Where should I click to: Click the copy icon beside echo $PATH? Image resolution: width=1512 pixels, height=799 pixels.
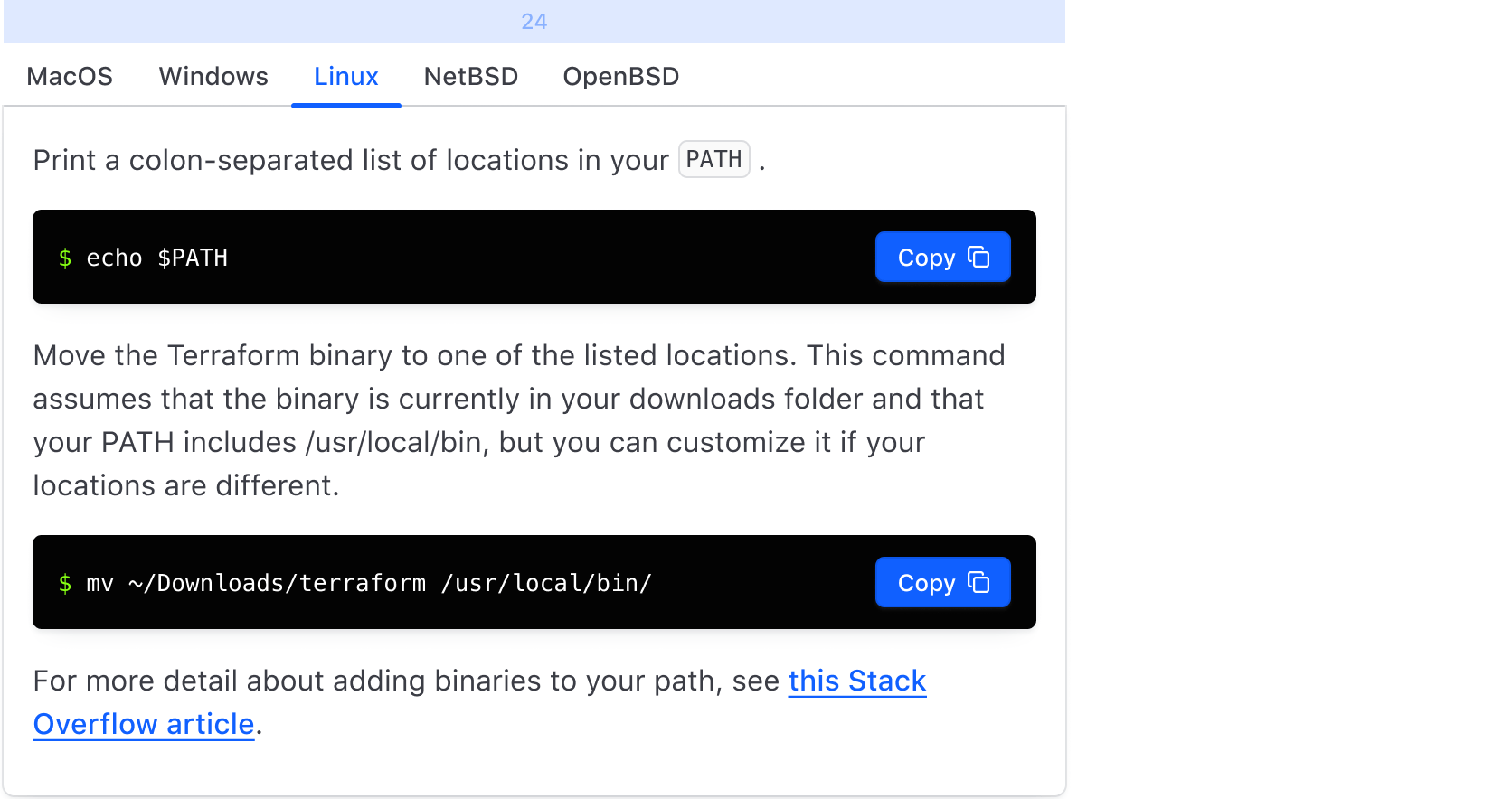click(x=978, y=258)
